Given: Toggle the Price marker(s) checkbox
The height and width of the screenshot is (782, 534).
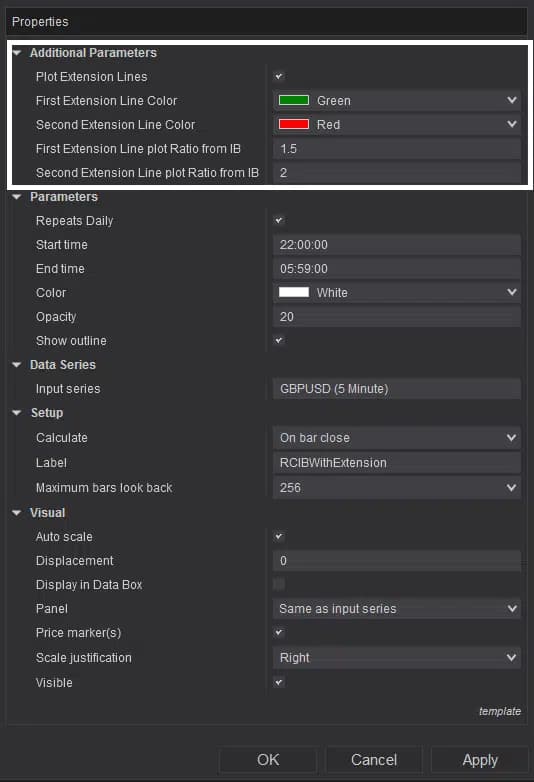Looking at the screenshot, I should pos(279,632).
